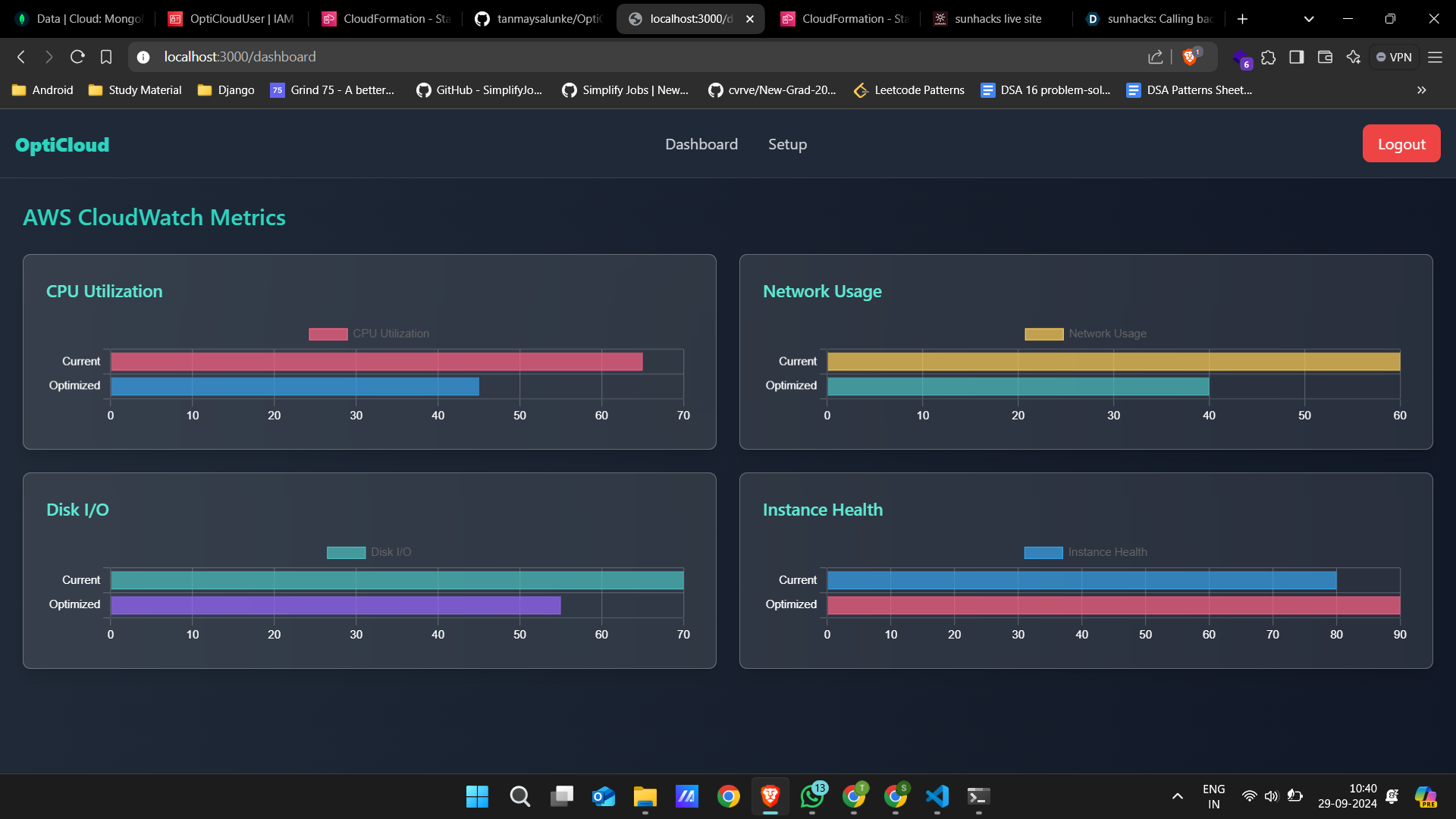Click the red Logout button
1456x819 pixels.
pyautogui.click(x=1401, y=144)
